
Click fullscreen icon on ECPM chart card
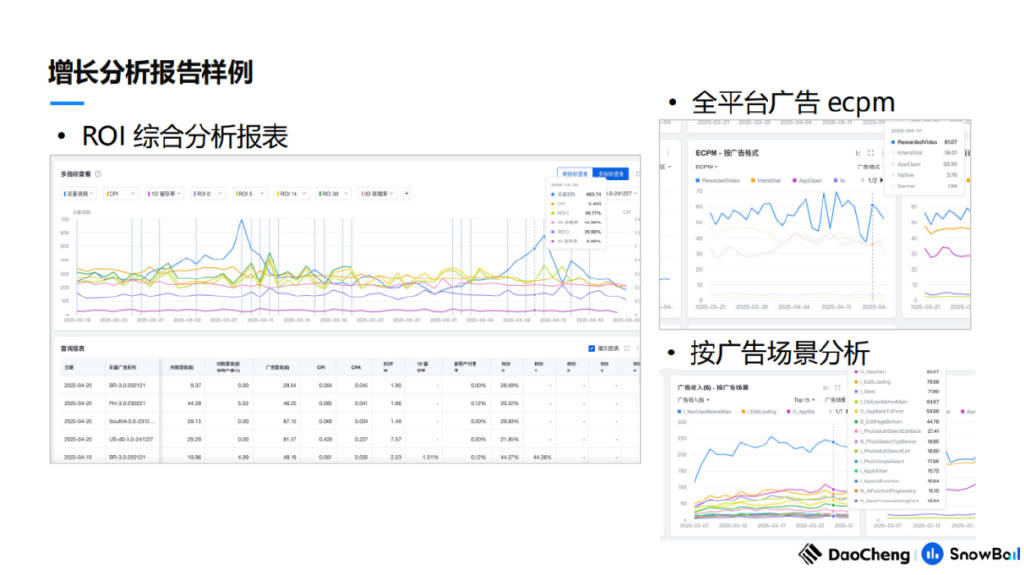871,153
